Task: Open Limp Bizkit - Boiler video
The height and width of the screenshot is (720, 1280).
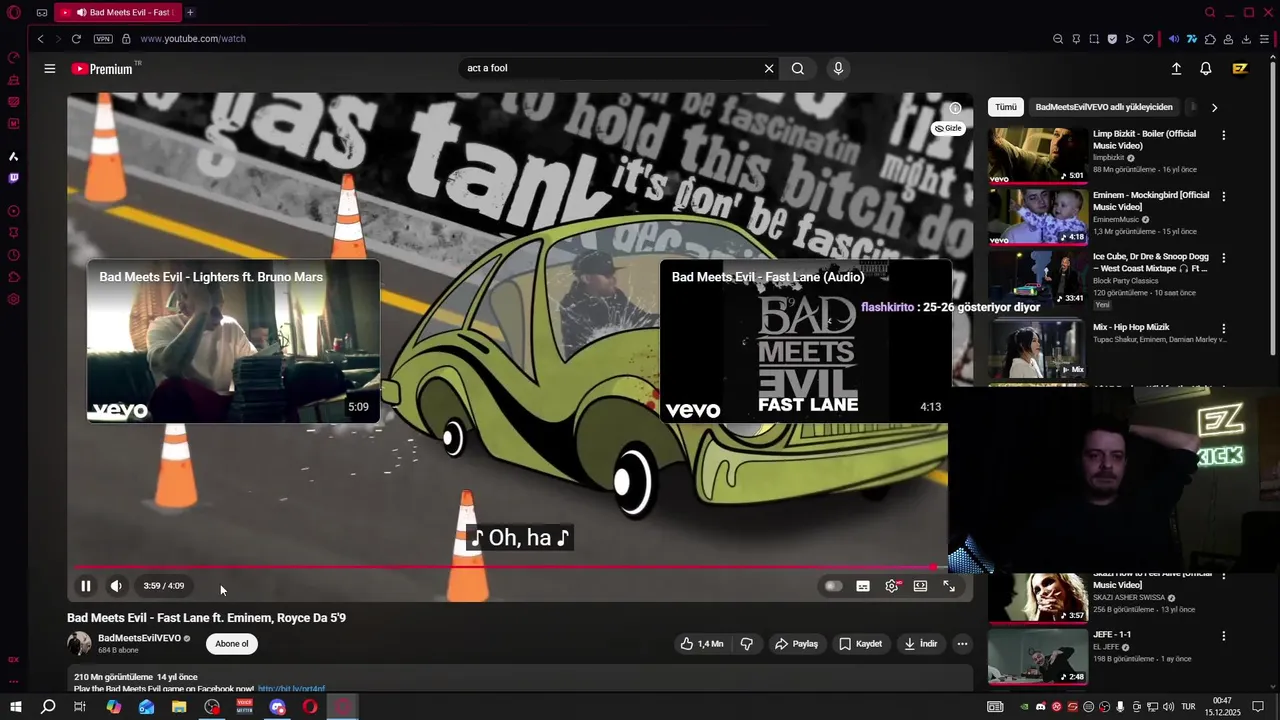Action: (1037, 155)
